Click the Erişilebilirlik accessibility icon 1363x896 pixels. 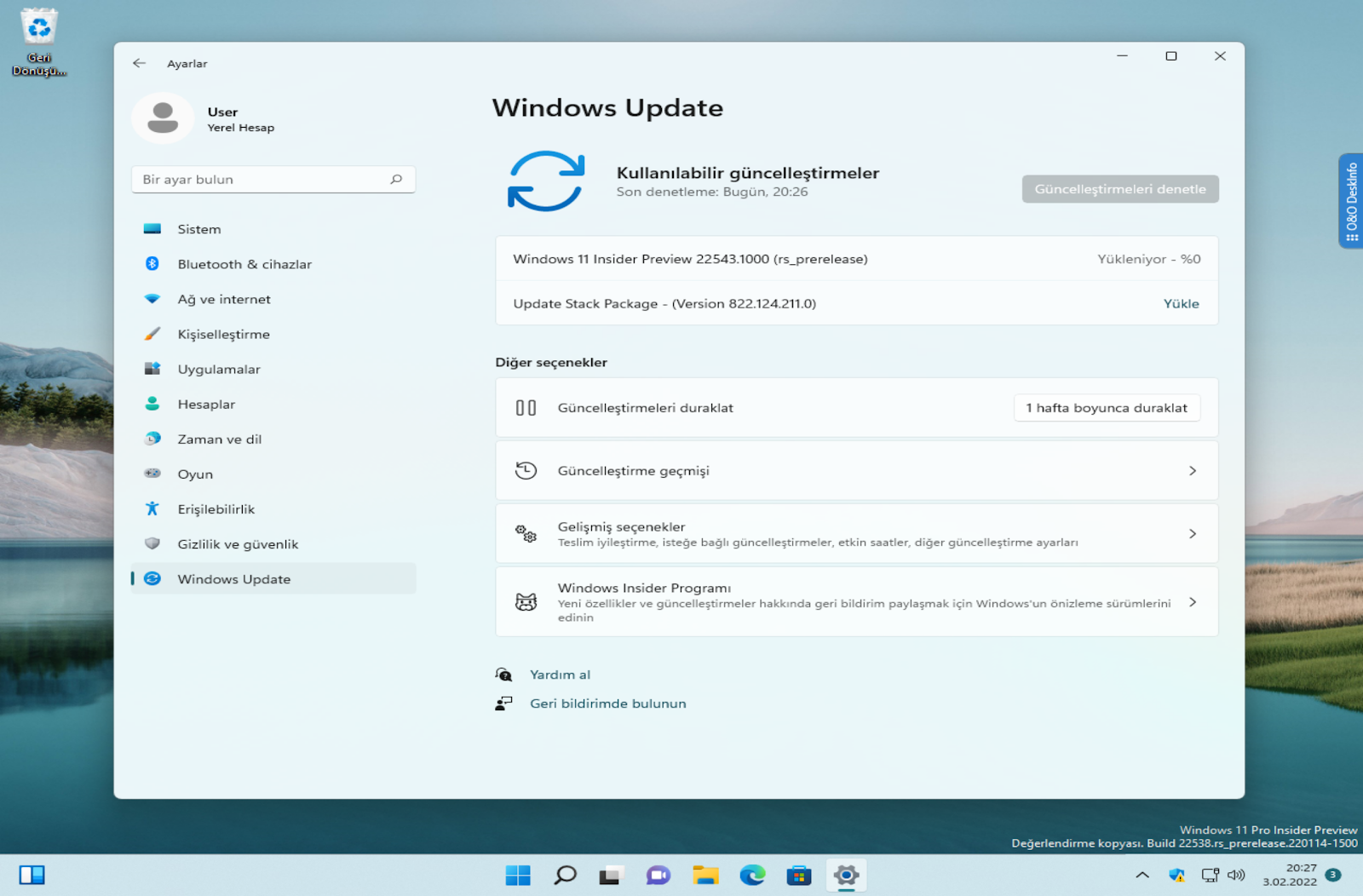click(x=152, y=508)
